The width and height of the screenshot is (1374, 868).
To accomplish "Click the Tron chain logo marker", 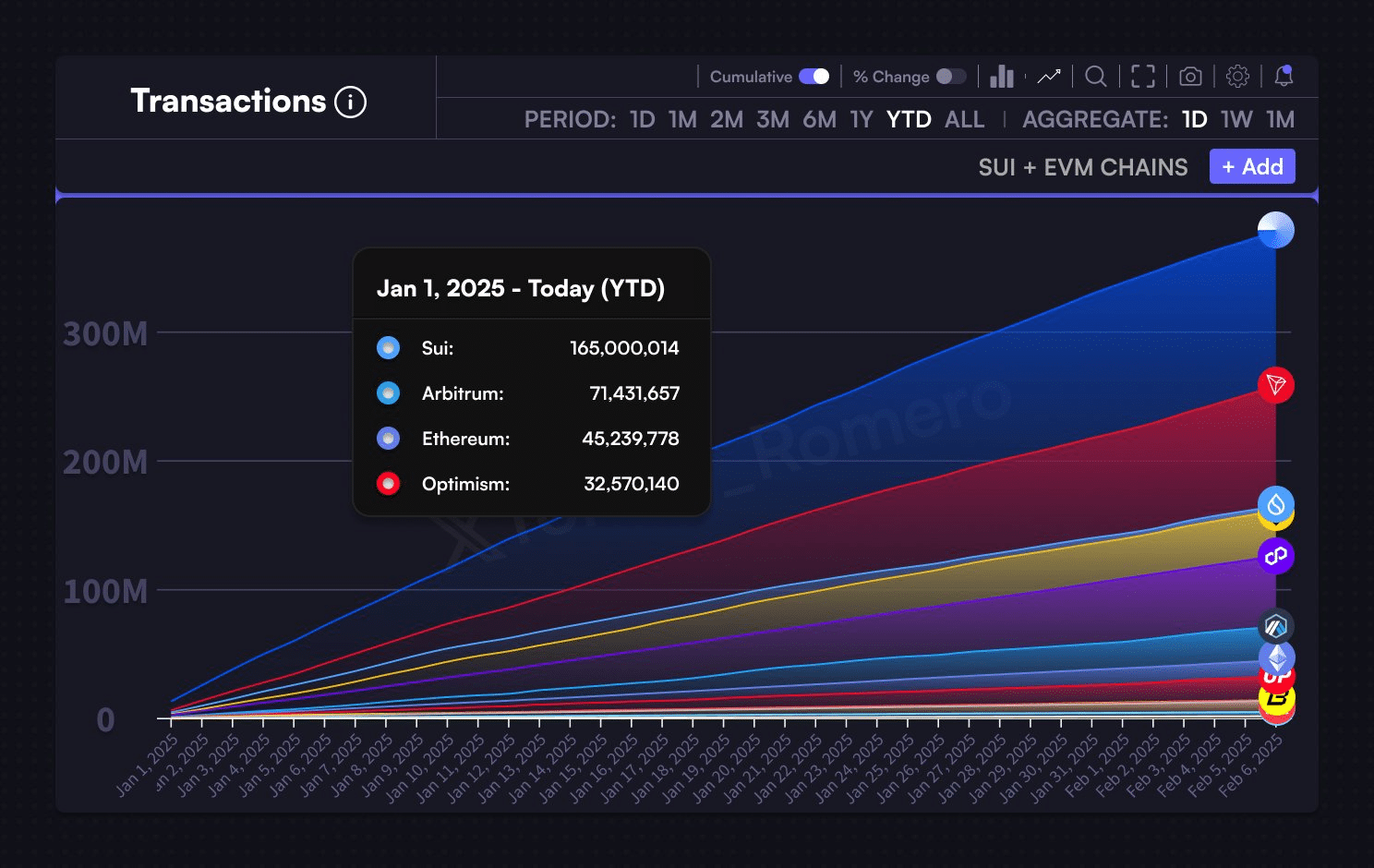I will coord(1275,385).
